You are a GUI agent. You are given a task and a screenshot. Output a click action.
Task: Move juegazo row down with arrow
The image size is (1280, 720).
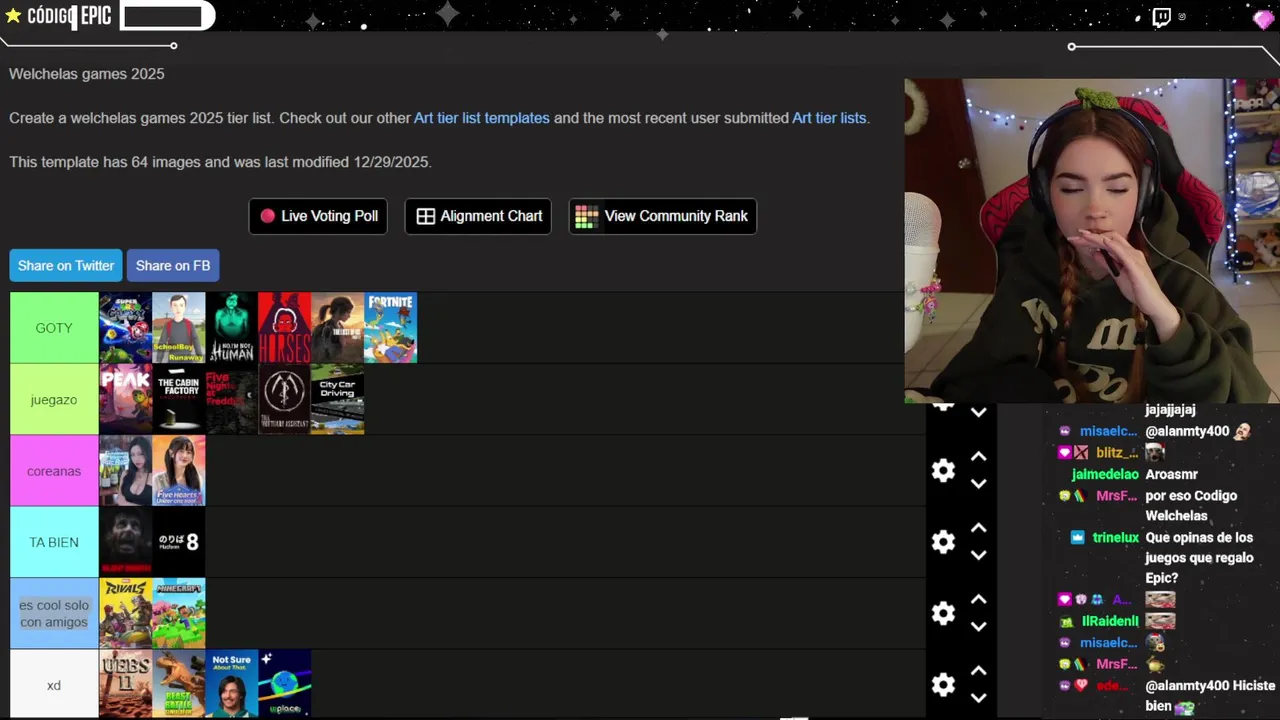tap(979, 412)
